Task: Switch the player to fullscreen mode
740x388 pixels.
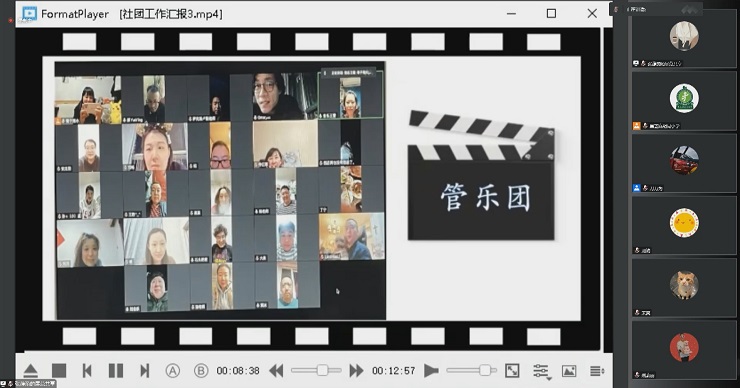Action: point(512,371)
